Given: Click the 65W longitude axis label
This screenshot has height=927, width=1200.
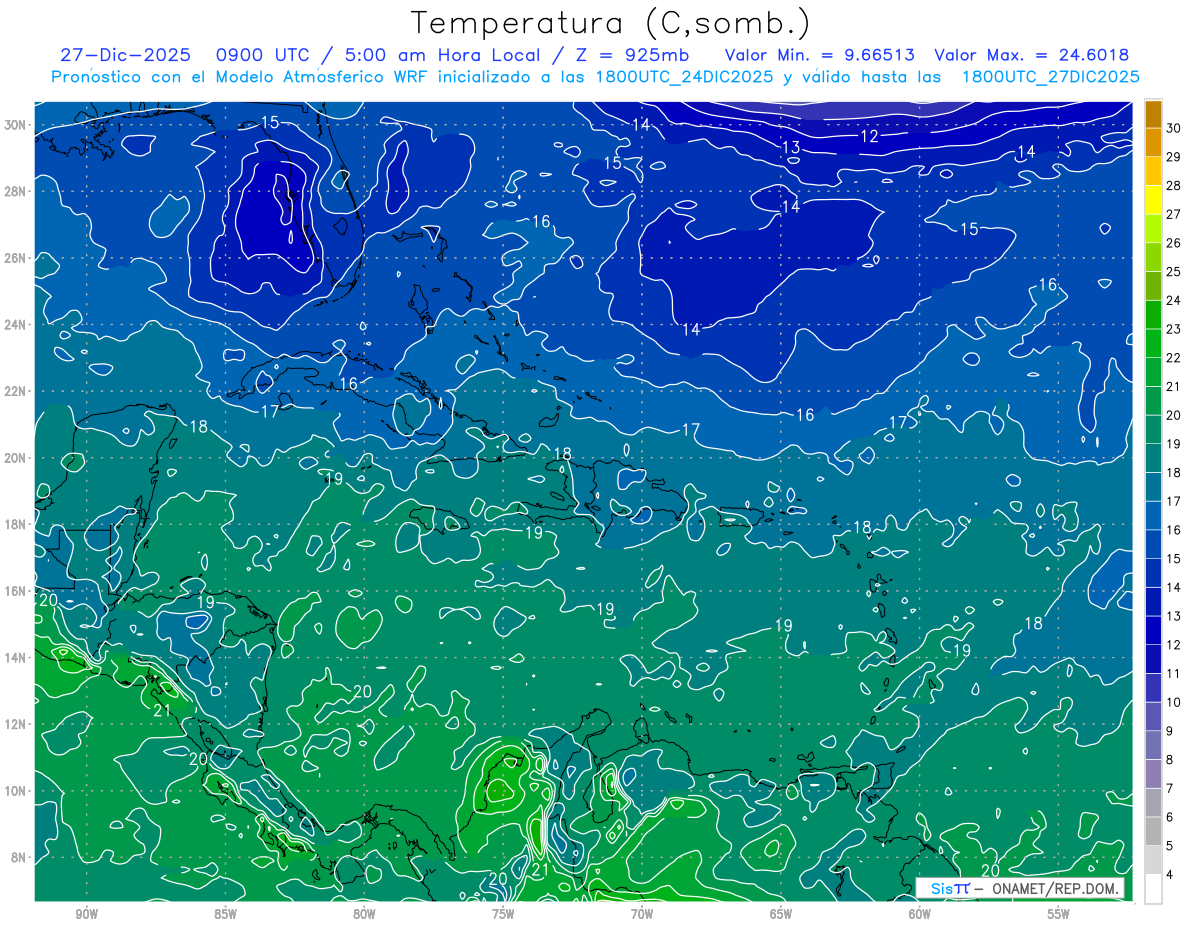Looking at the screenshot, I should [781, 914].
